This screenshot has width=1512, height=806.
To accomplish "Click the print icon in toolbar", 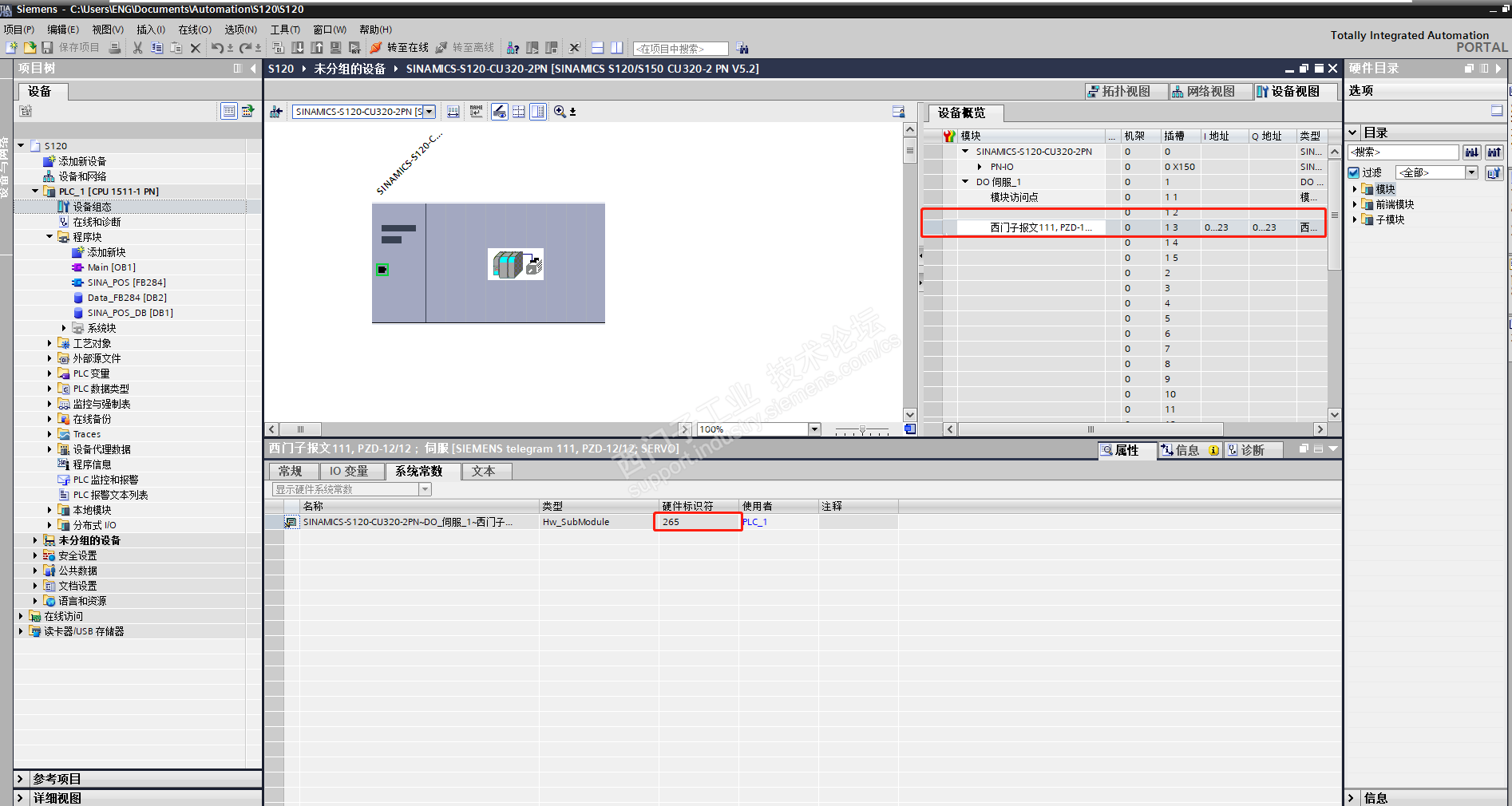I will click(x=115, y=48).
